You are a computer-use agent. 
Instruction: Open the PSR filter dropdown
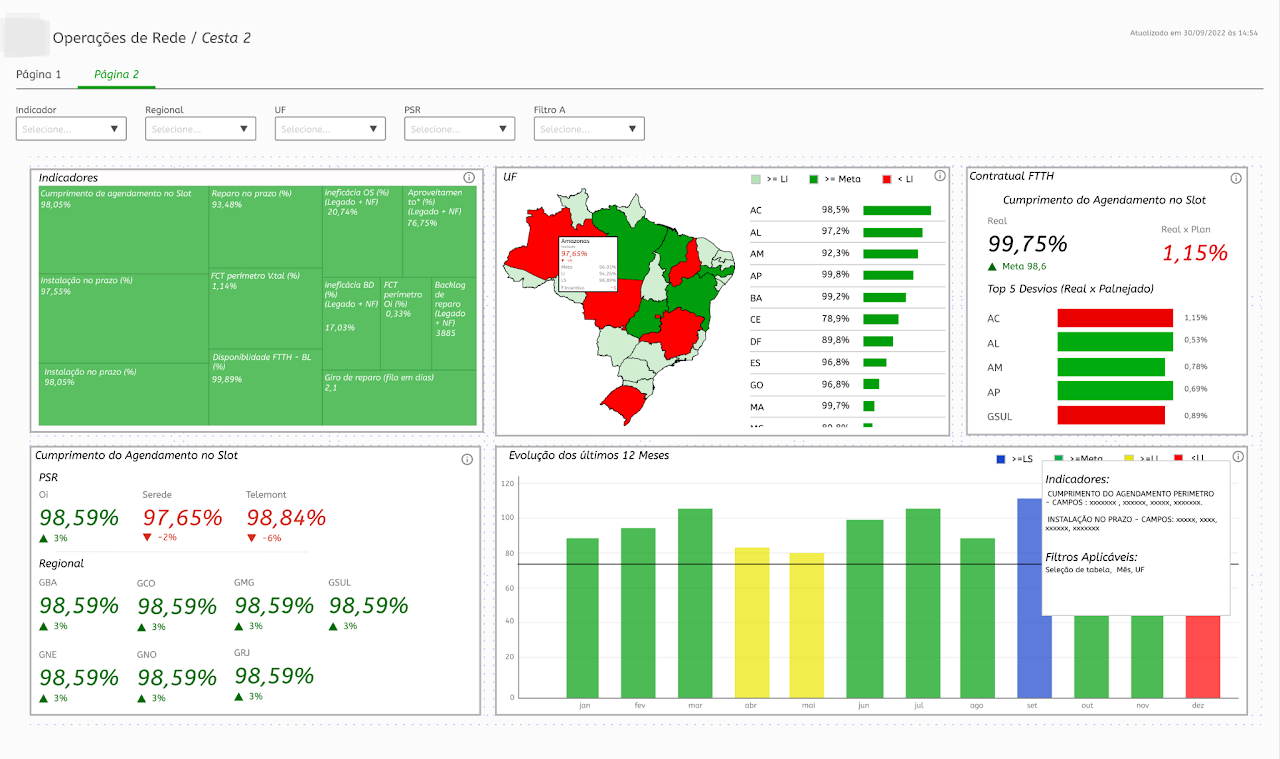pyautogui.click(x=459, y=128)
